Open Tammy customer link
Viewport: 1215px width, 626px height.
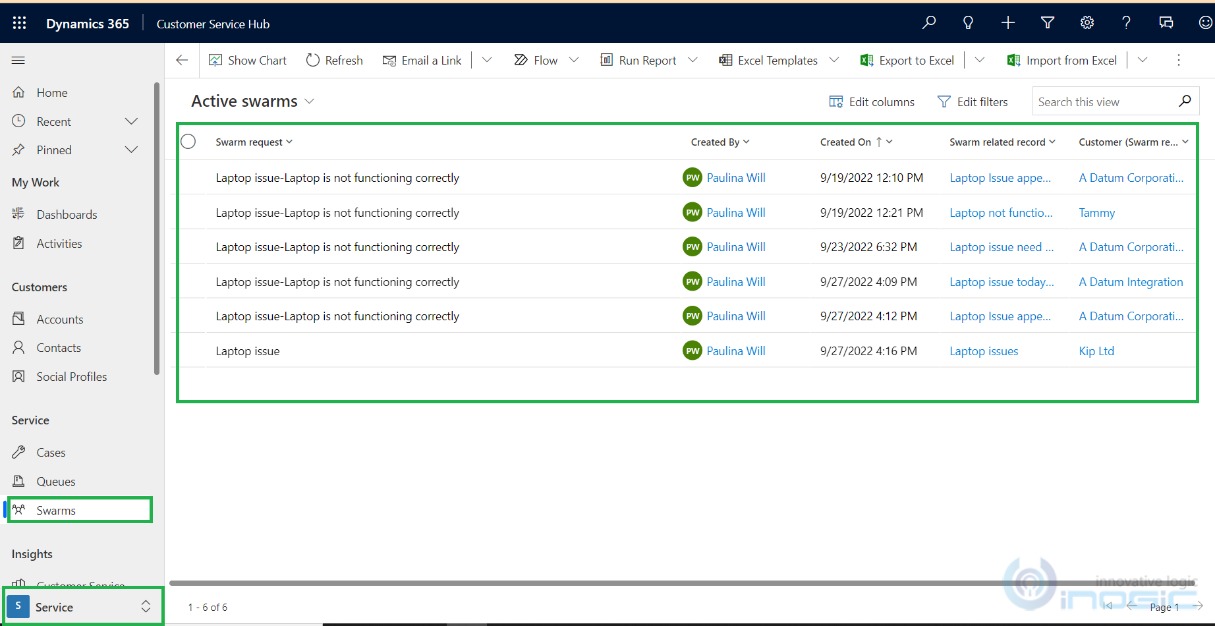[x=1097, y=213]
